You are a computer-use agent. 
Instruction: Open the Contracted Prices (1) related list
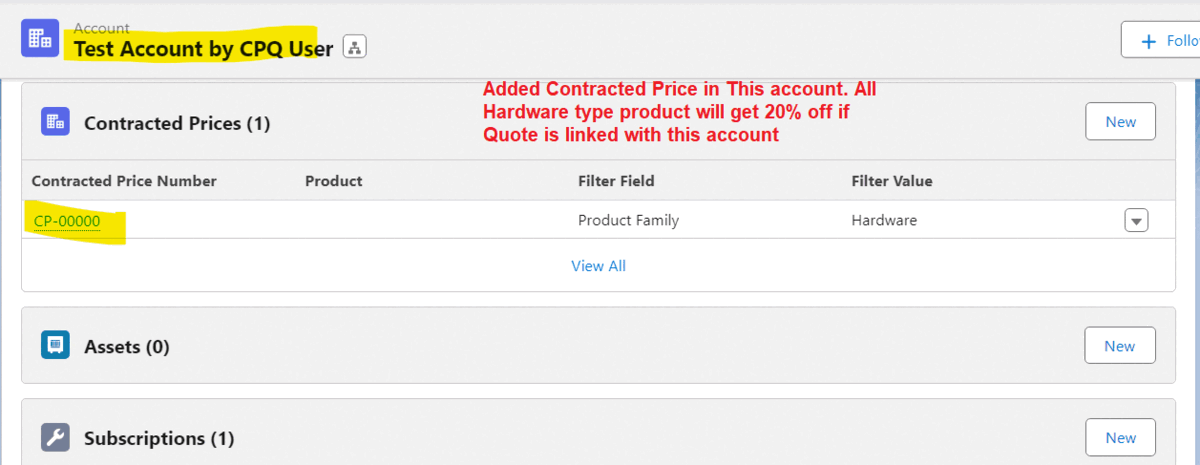177,124
